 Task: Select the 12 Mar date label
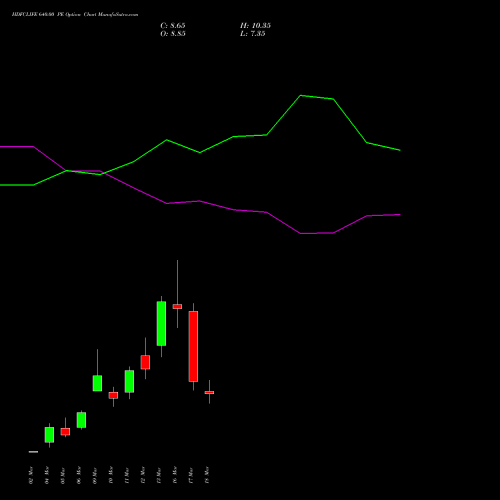143,475
